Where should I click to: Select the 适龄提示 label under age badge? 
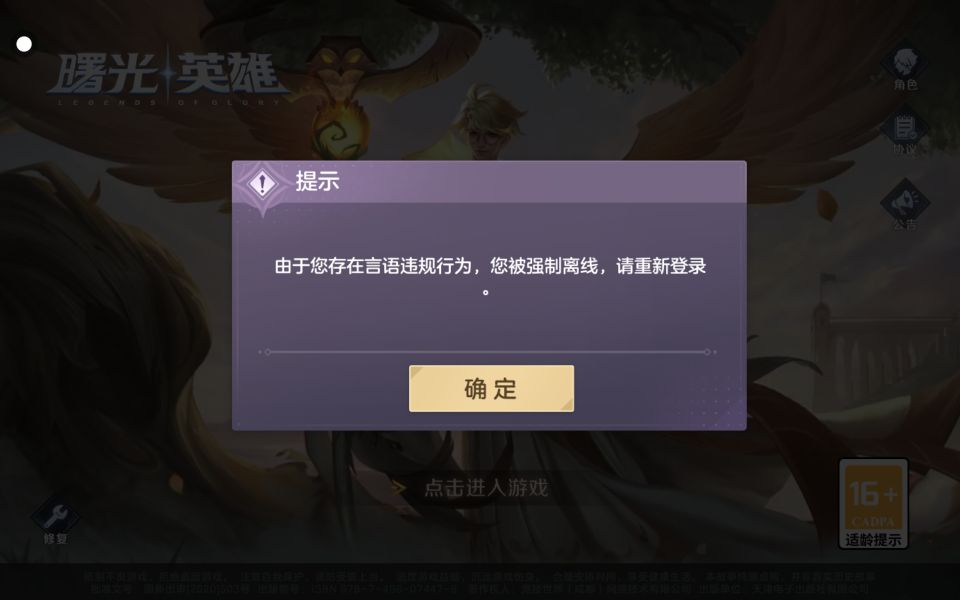873,539
